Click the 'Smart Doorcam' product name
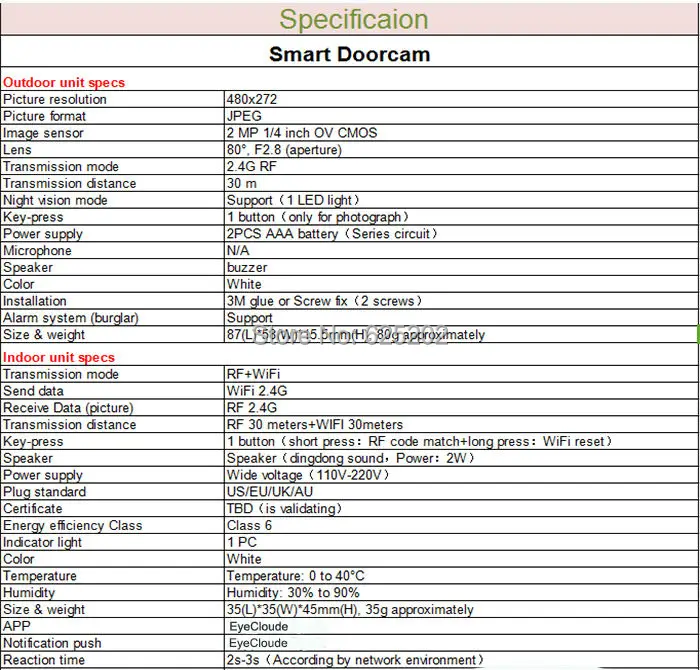This screenshot has height=670, width=700. click(350, 54)
